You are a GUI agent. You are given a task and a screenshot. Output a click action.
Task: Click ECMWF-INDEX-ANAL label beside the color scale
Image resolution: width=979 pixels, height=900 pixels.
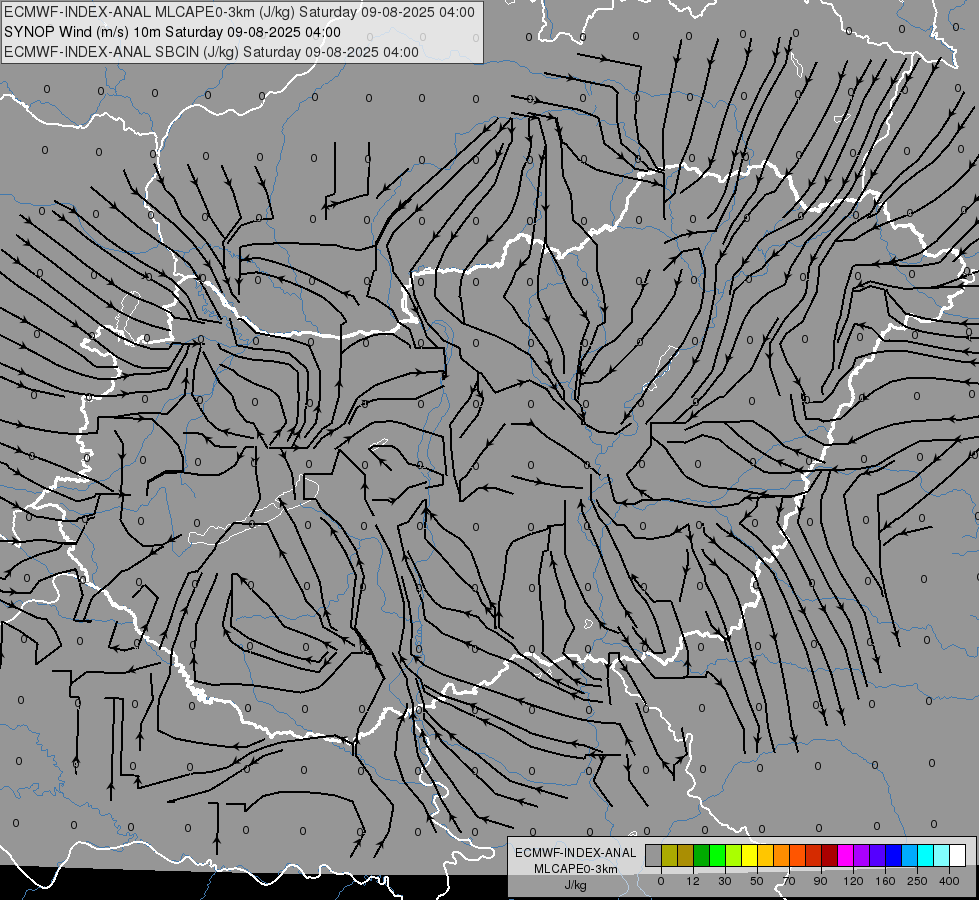click(575, 853)
